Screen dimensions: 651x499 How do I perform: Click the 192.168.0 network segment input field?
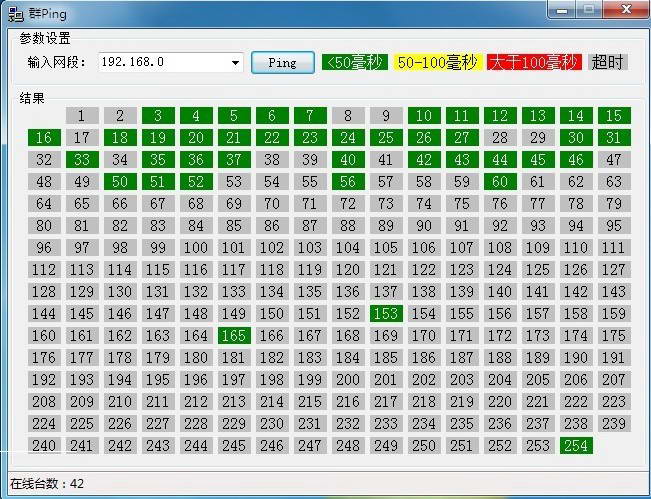click(164, 62)
